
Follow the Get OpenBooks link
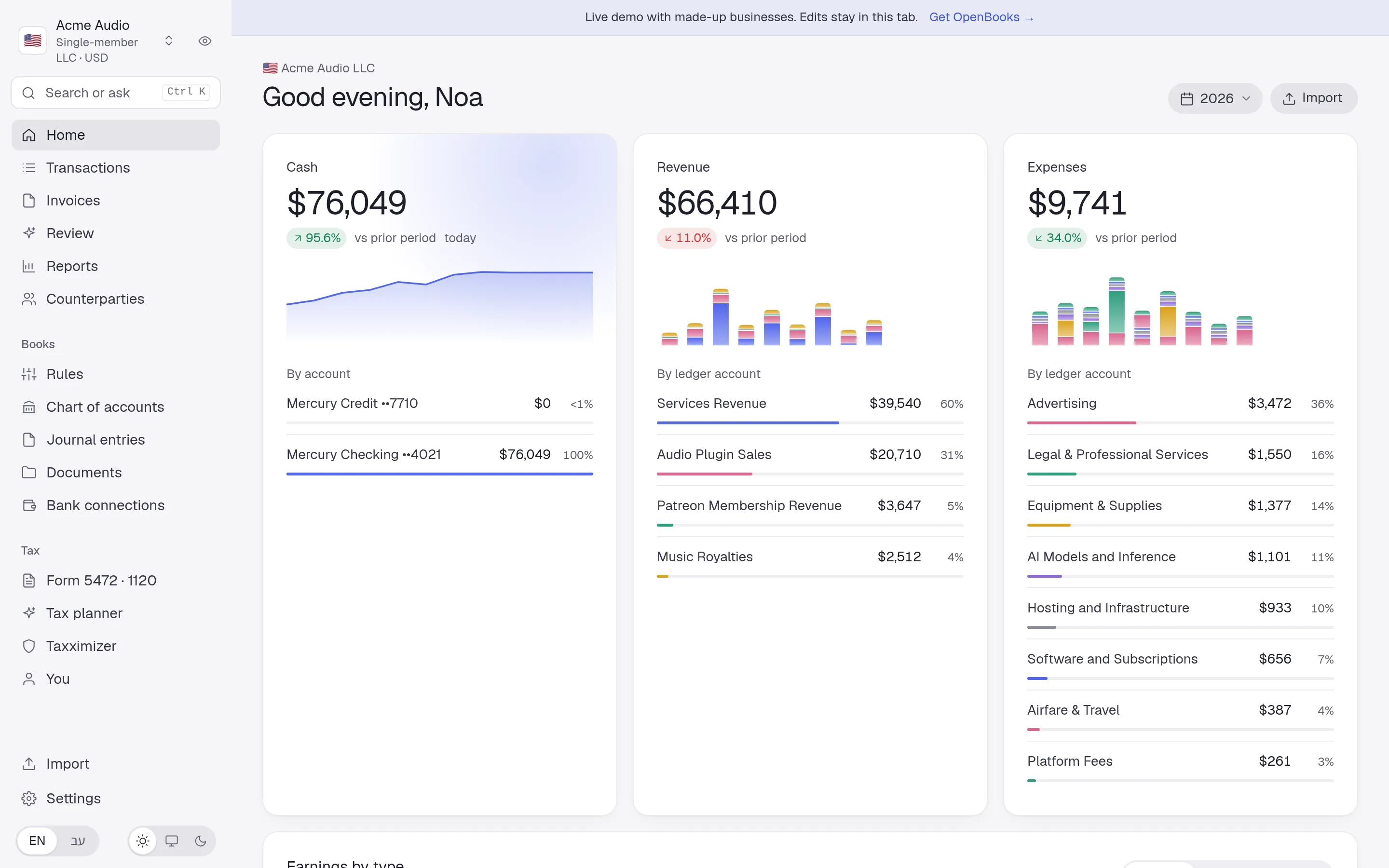tap(981, 17)
